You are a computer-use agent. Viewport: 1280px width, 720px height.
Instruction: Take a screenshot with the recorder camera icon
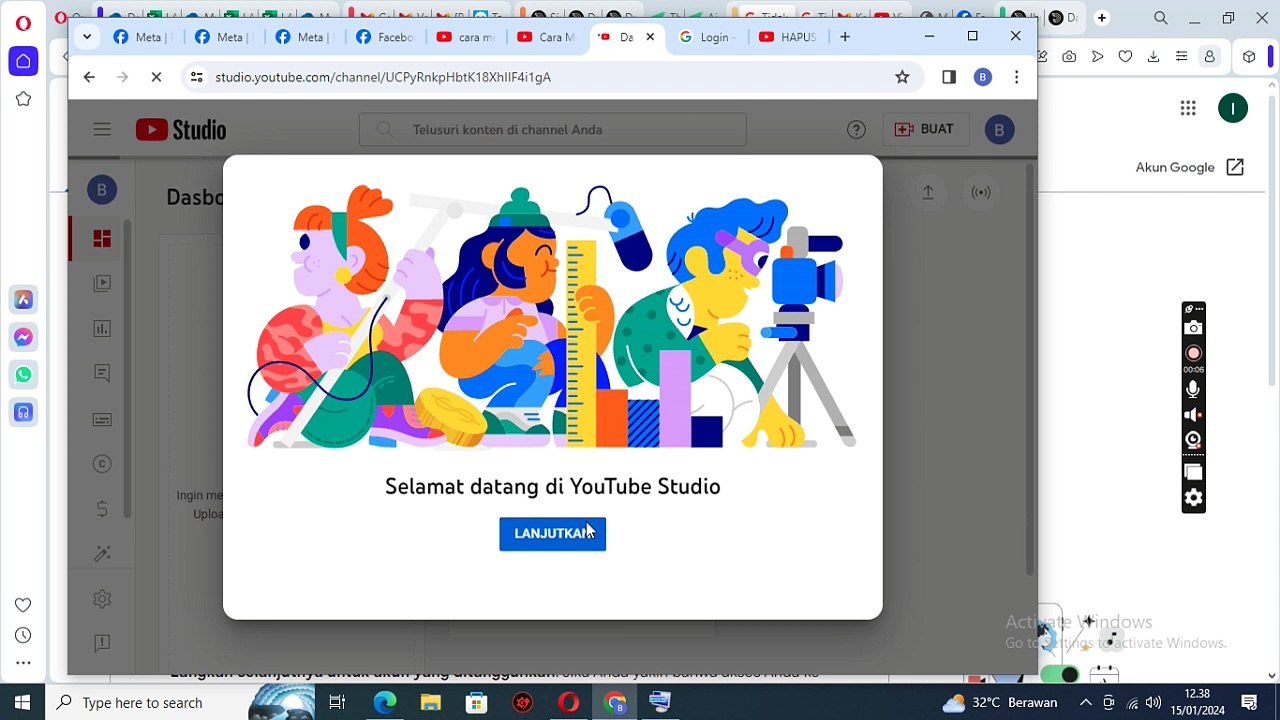click(1193, 328)
